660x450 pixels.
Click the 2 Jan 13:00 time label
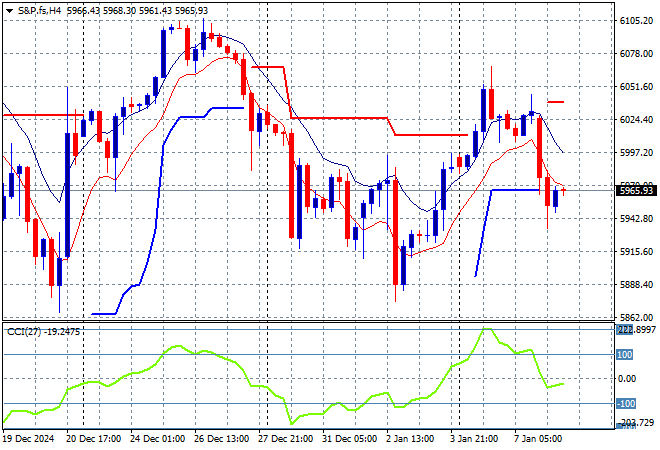point(412,439)
